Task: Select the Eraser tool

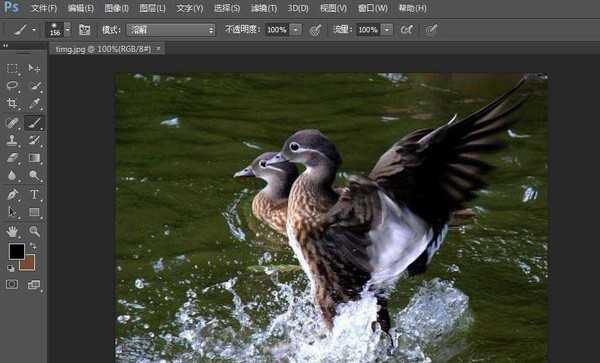Action: tap(12, 158)
